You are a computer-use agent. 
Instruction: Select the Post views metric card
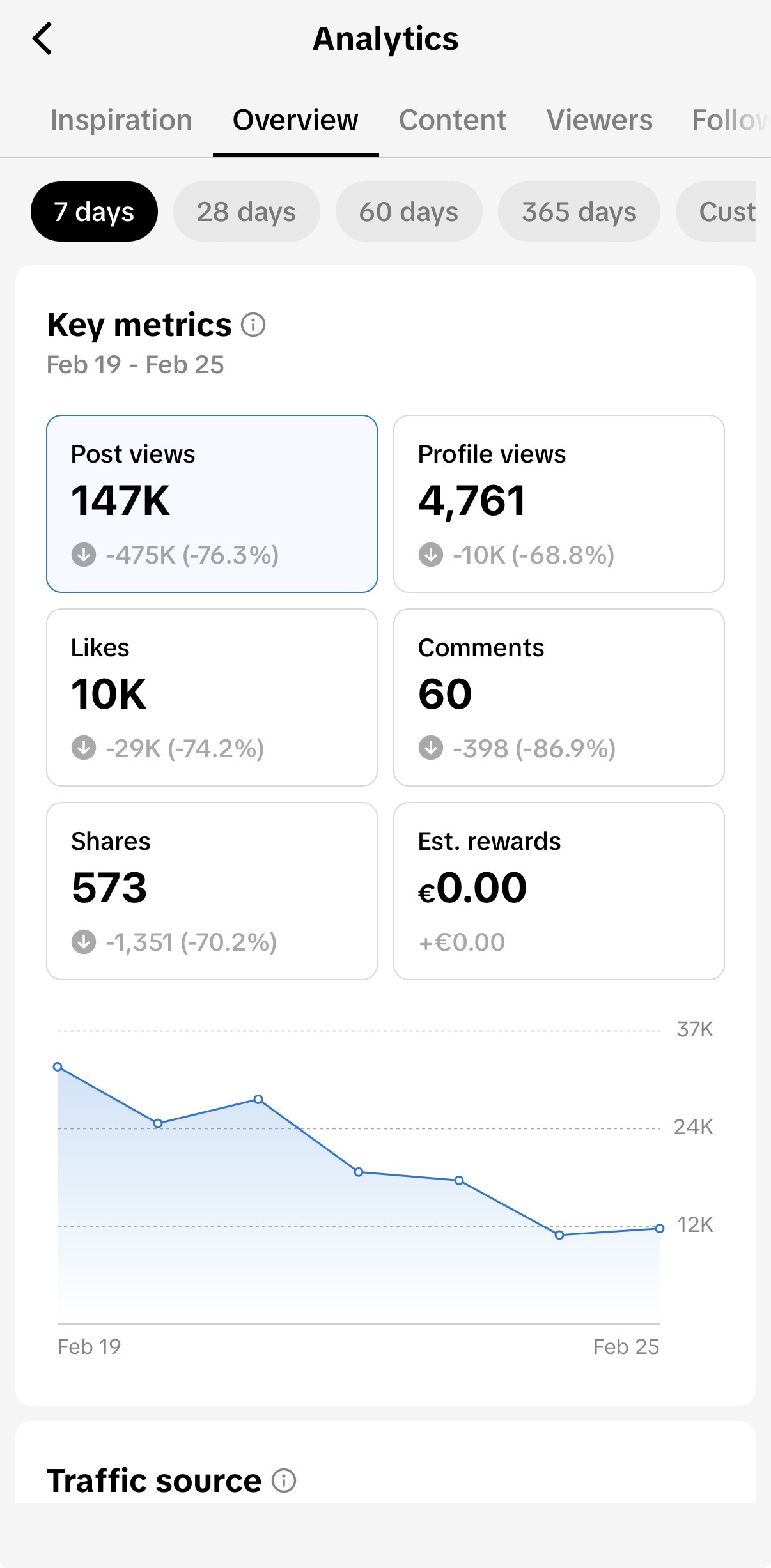[212, 503]
